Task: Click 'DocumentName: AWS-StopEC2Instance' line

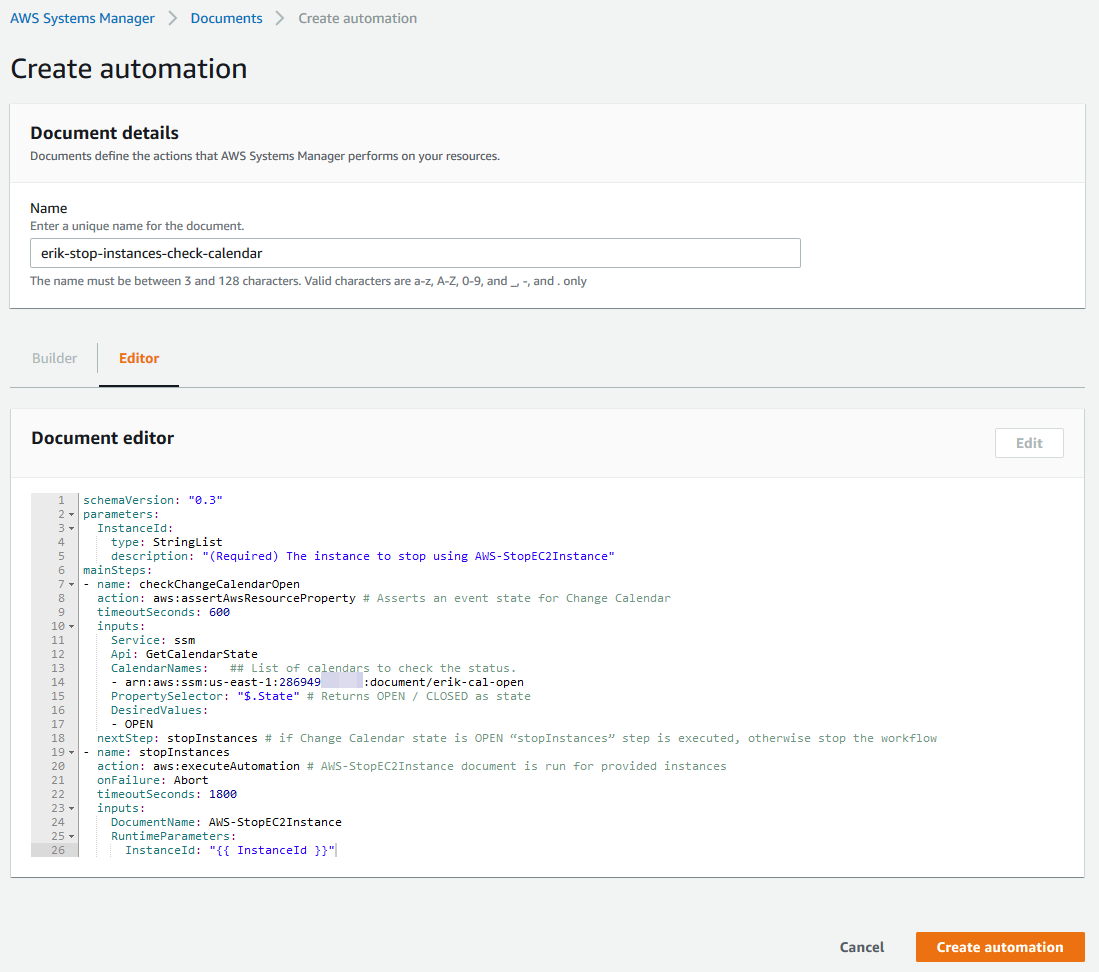Action: 226,822
